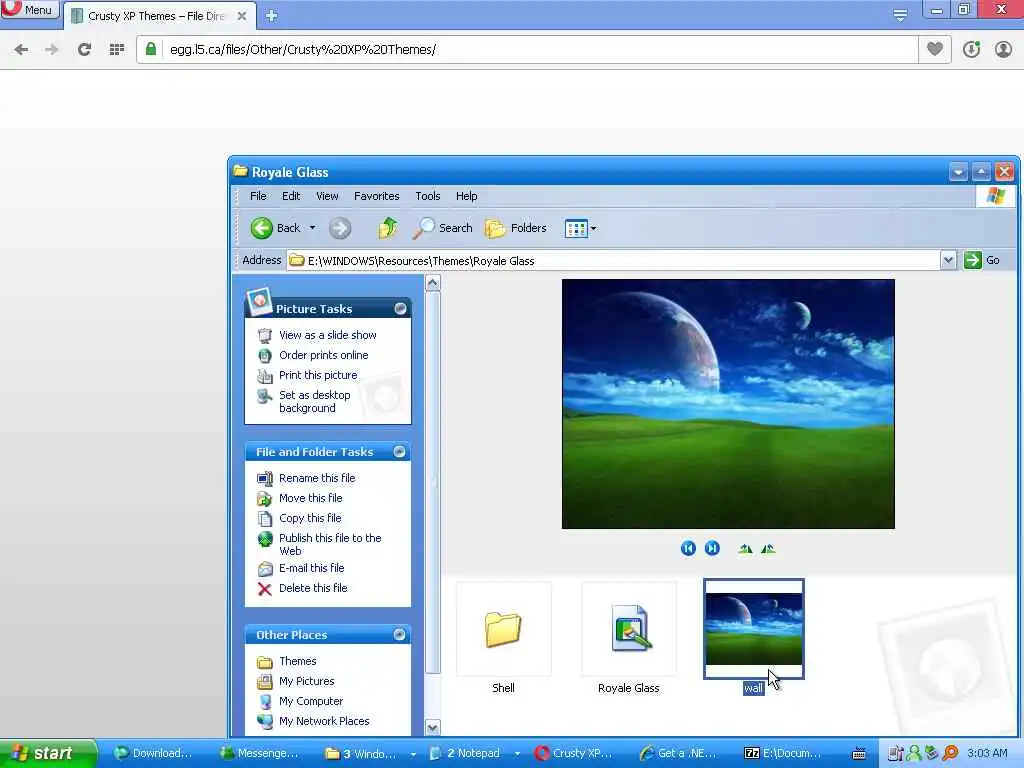Click the green padlock security icon

tap(151, 49)
